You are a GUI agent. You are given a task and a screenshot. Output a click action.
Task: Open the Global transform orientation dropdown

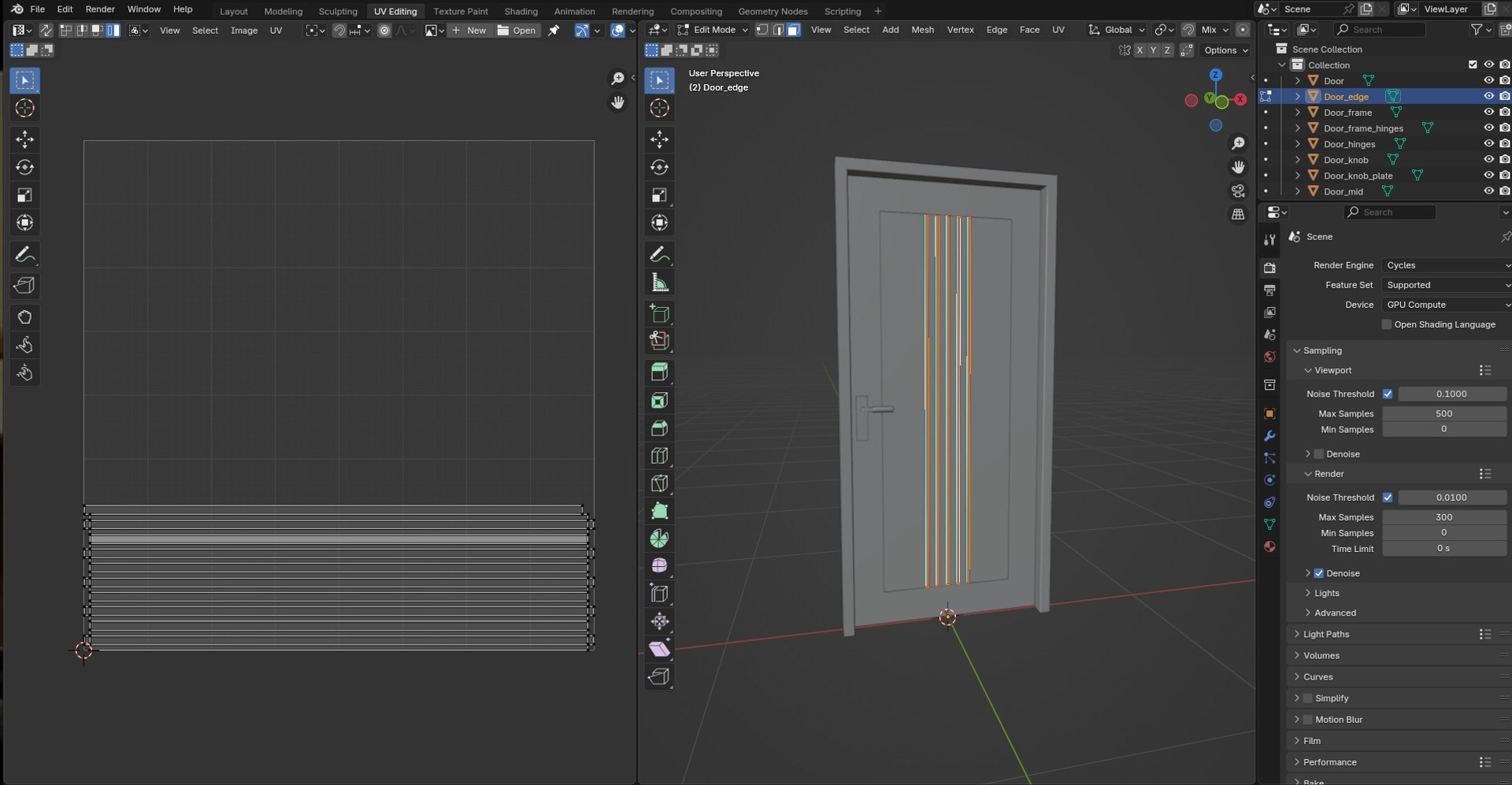1117,30
